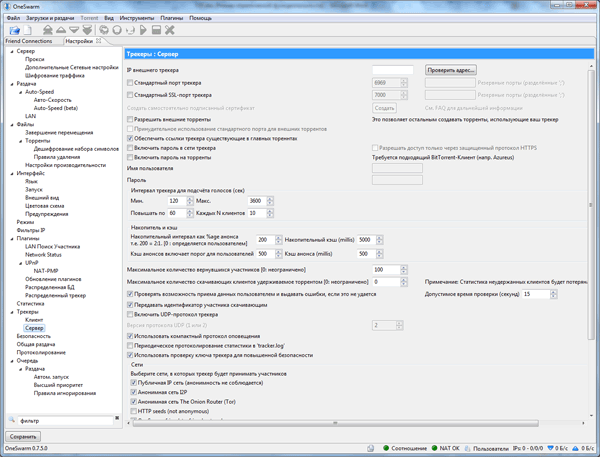Click the round icon left of the faded one
This screenshot has height=457, width=600.
click(117, 30)
